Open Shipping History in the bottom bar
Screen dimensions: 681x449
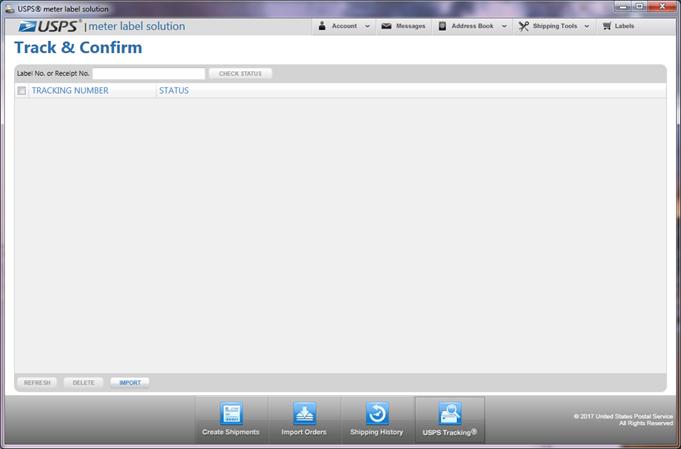[377, 419]
